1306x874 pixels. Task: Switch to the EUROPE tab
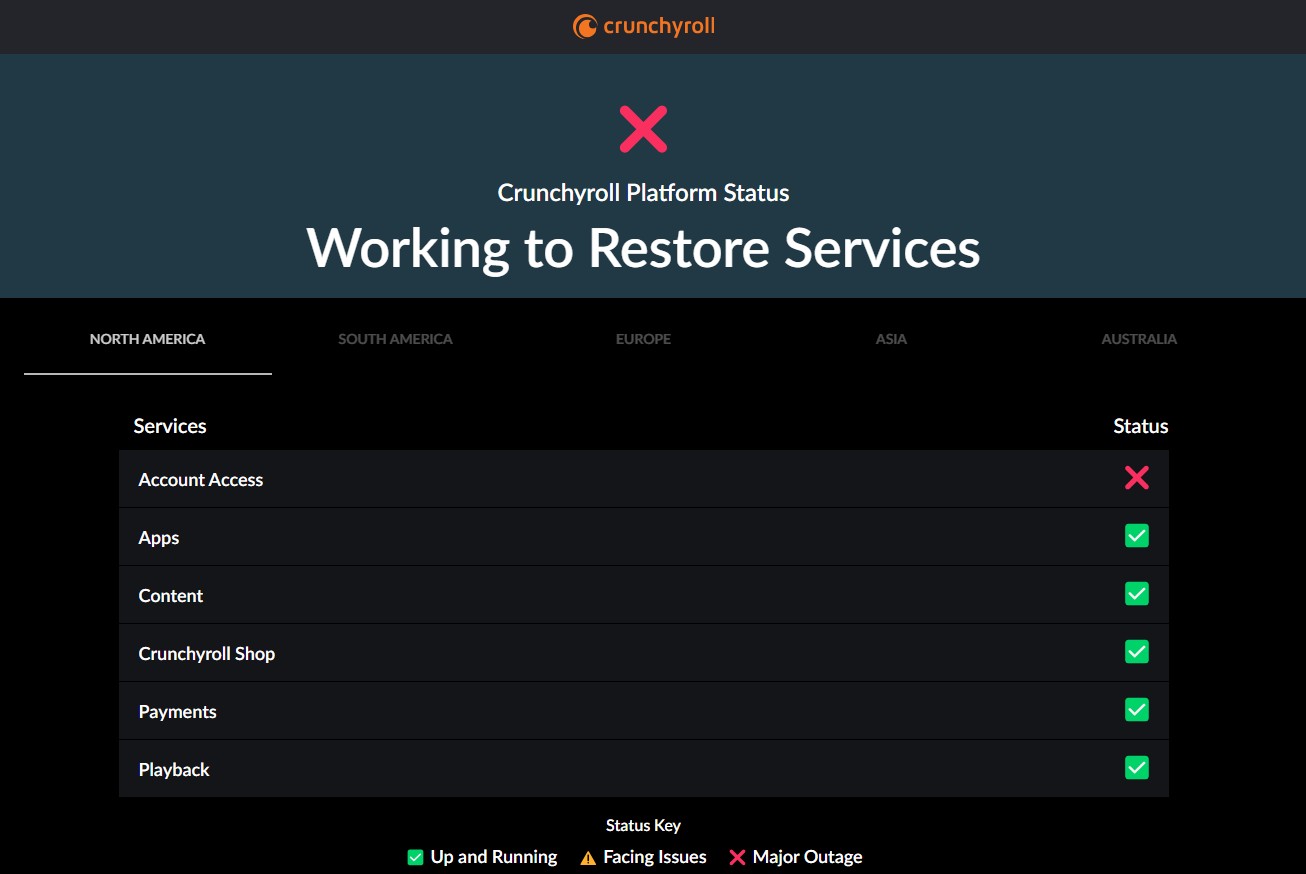pos(643,339)
